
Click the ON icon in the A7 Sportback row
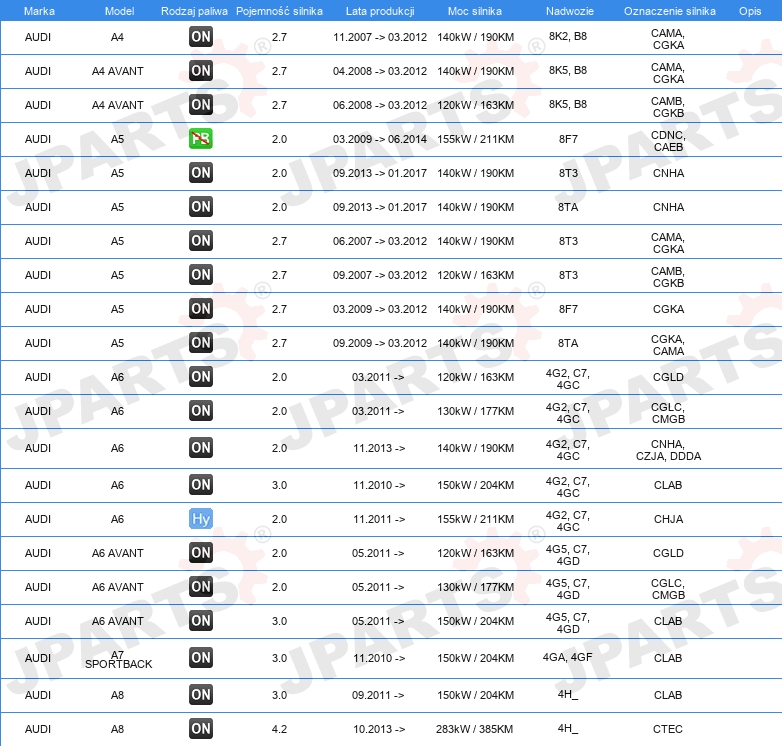coord(201,657)
